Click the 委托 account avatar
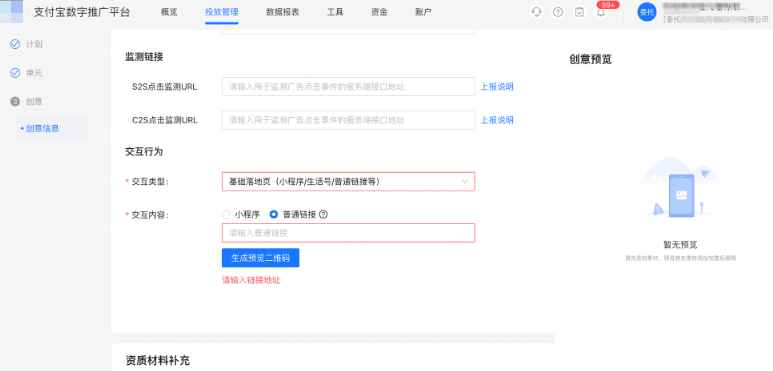This screenshot has height=371, width=773. tap(647, 12)
